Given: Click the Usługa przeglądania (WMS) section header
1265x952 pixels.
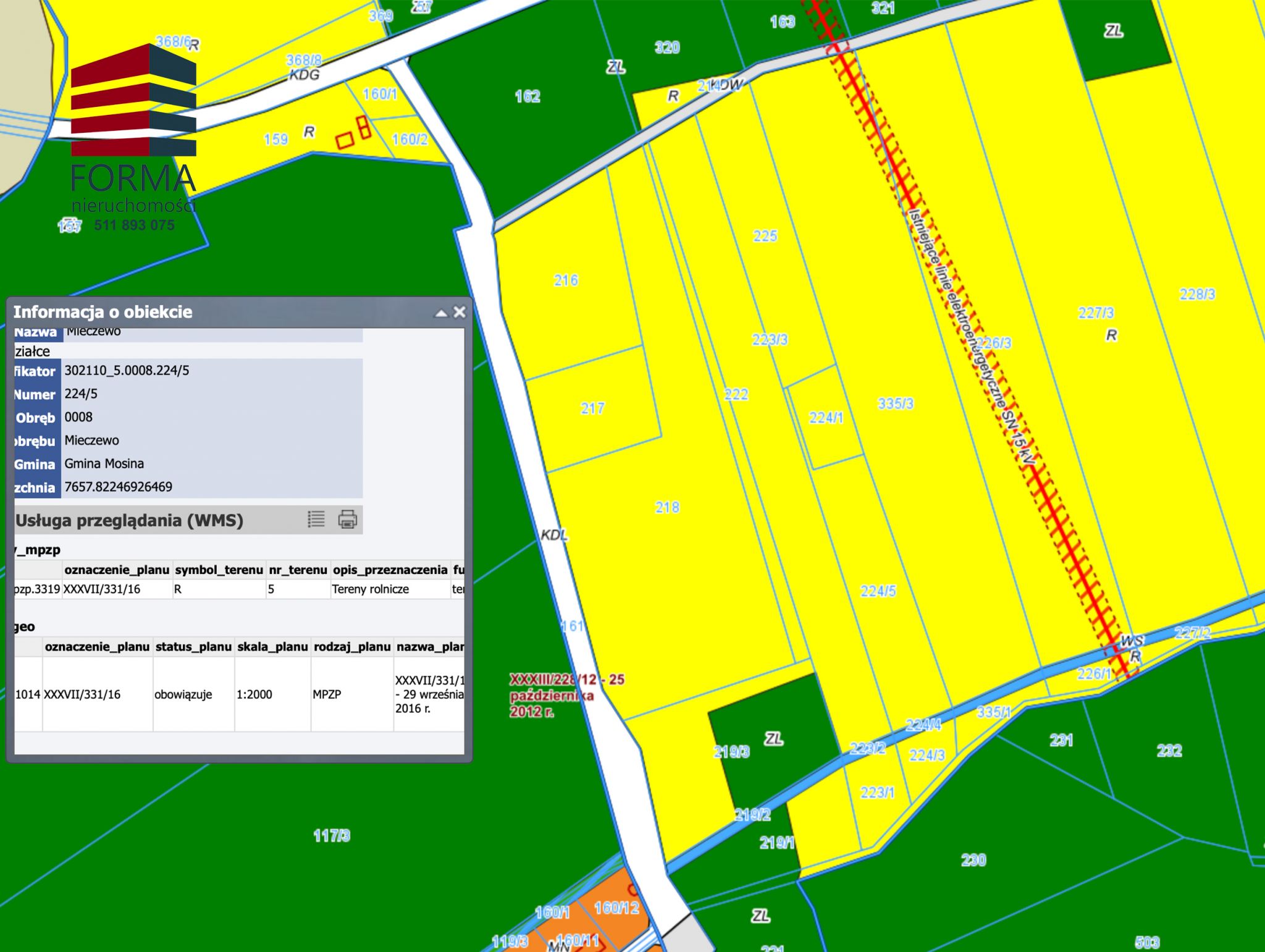Looking at the screenshot, I should (130, 520).
